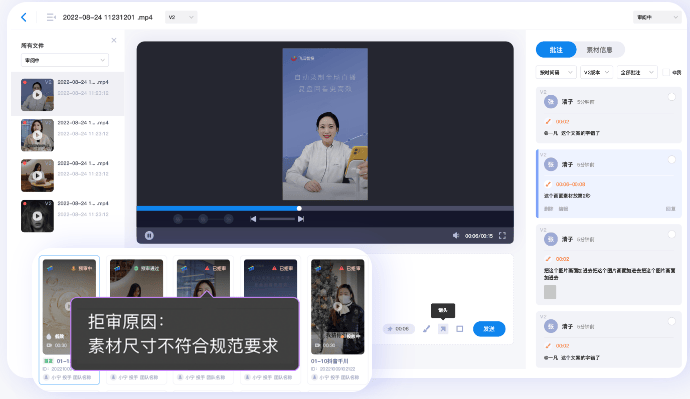Click the timestamp pin chip 00:06 in comment box
Image resolution: width=690 pixels, height=399 pixels.
coord(398,329)
